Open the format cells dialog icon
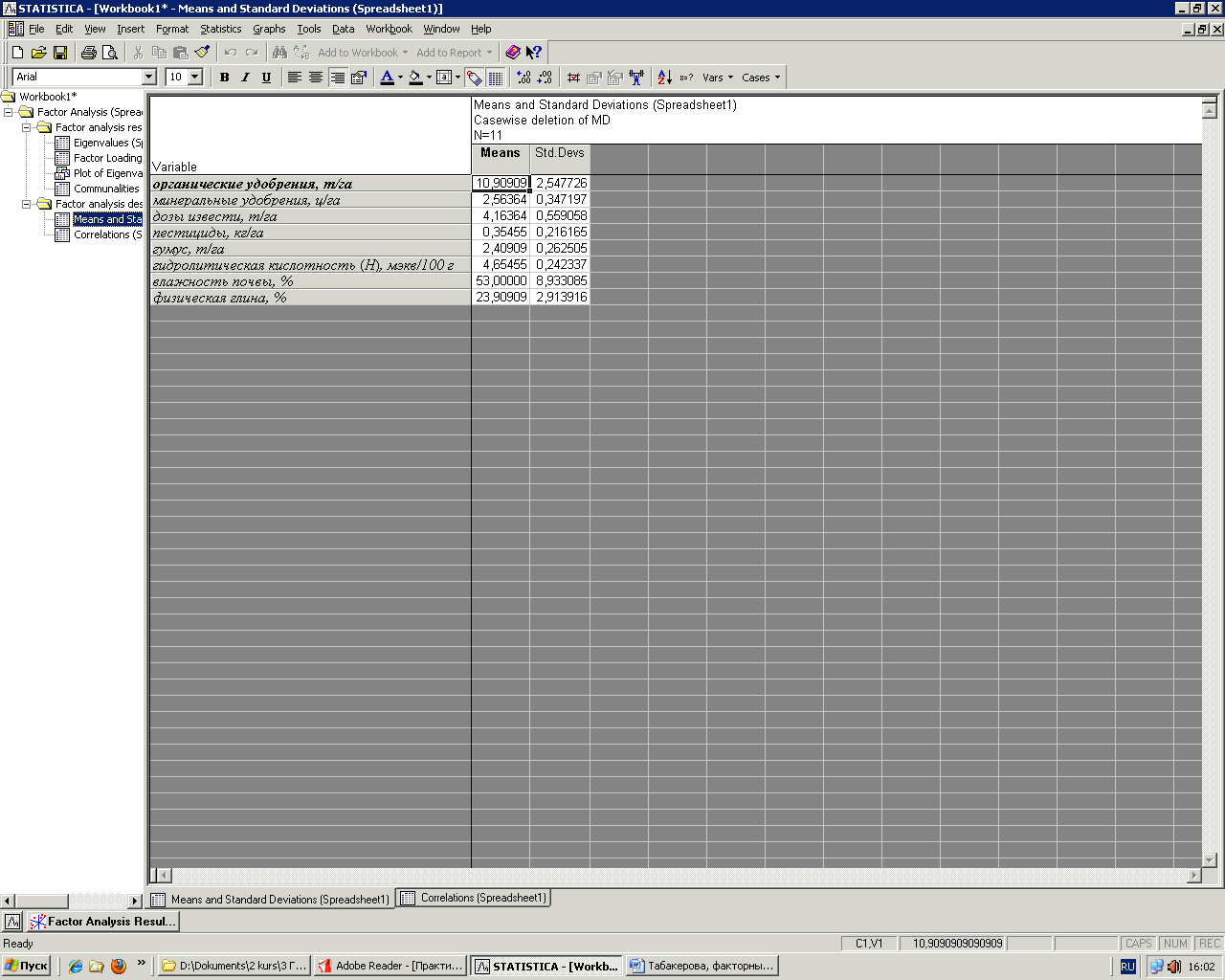Screen dimensions: 1225x980 358,78
